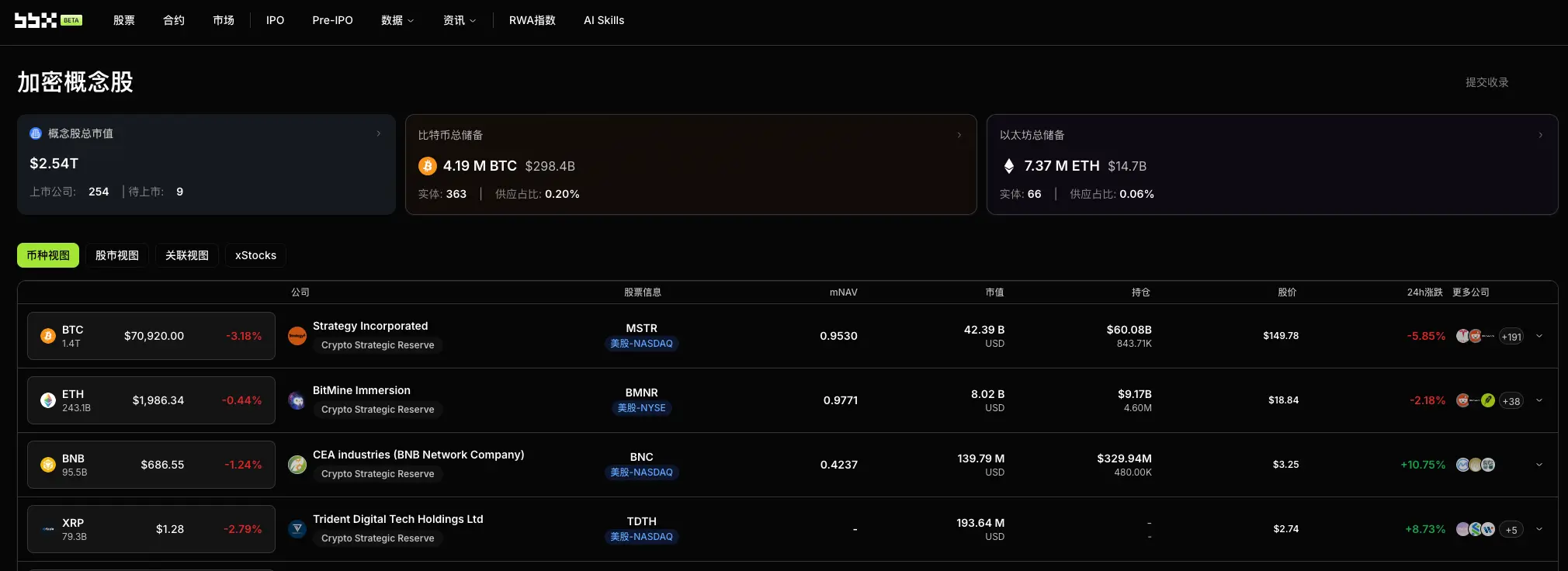Open 概念股总市值 card arrow
The width and height of the screenshot is (1568, 571).
tap(379, 133)
